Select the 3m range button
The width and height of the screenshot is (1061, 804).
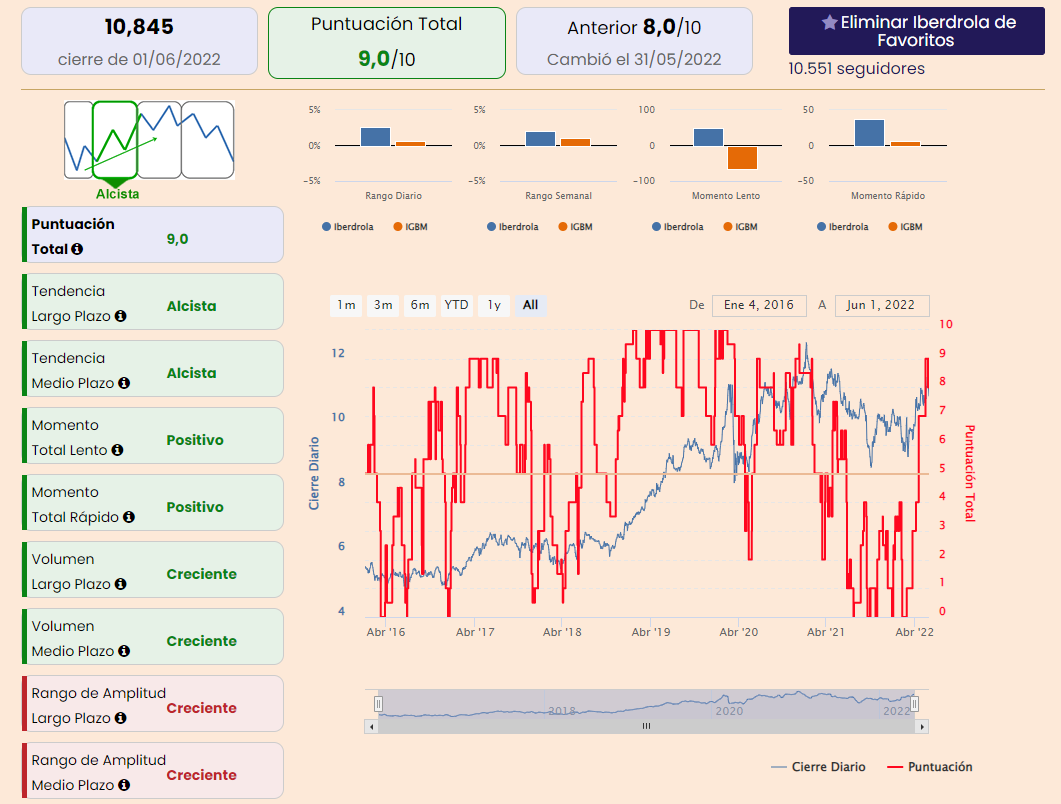click(383, 305)
